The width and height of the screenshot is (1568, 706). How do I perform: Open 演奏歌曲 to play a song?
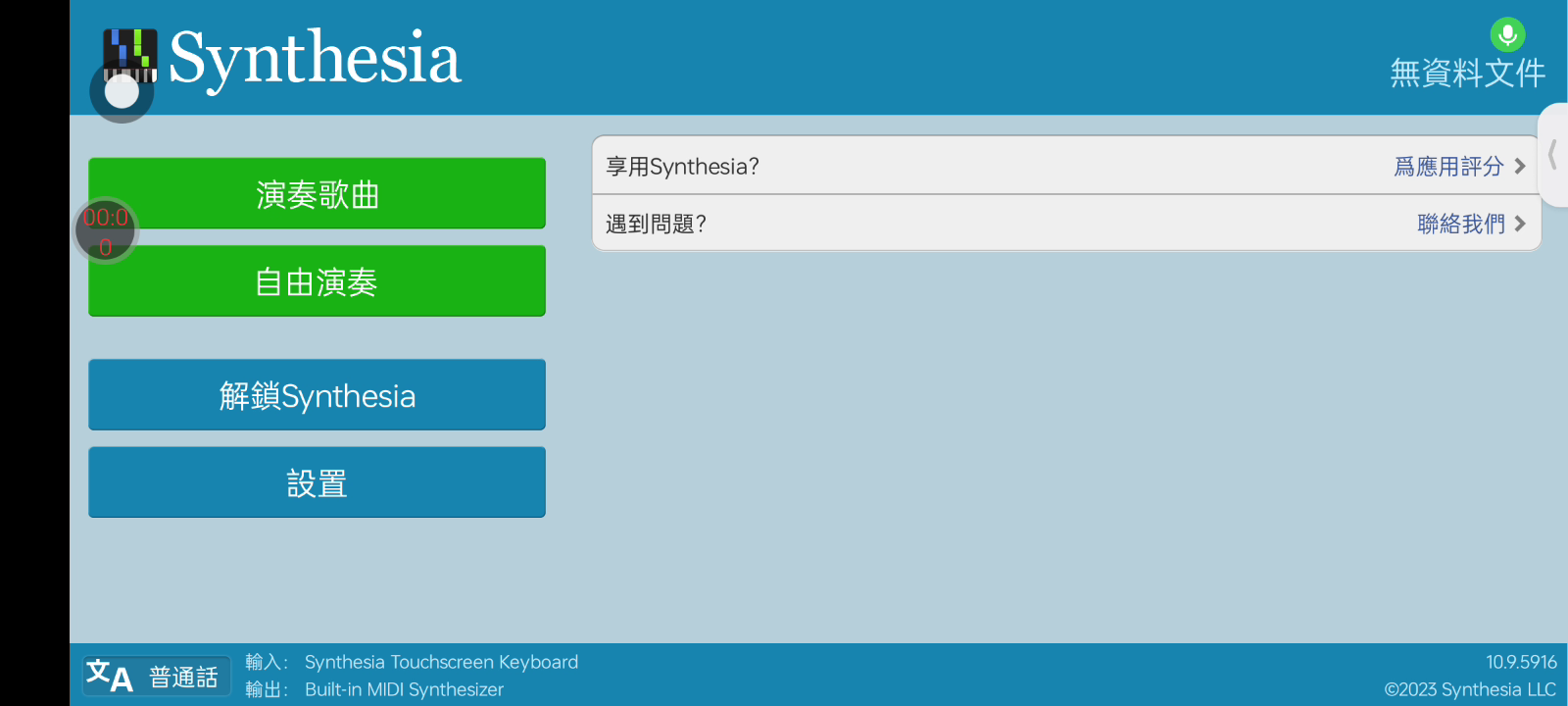[317, 194]
